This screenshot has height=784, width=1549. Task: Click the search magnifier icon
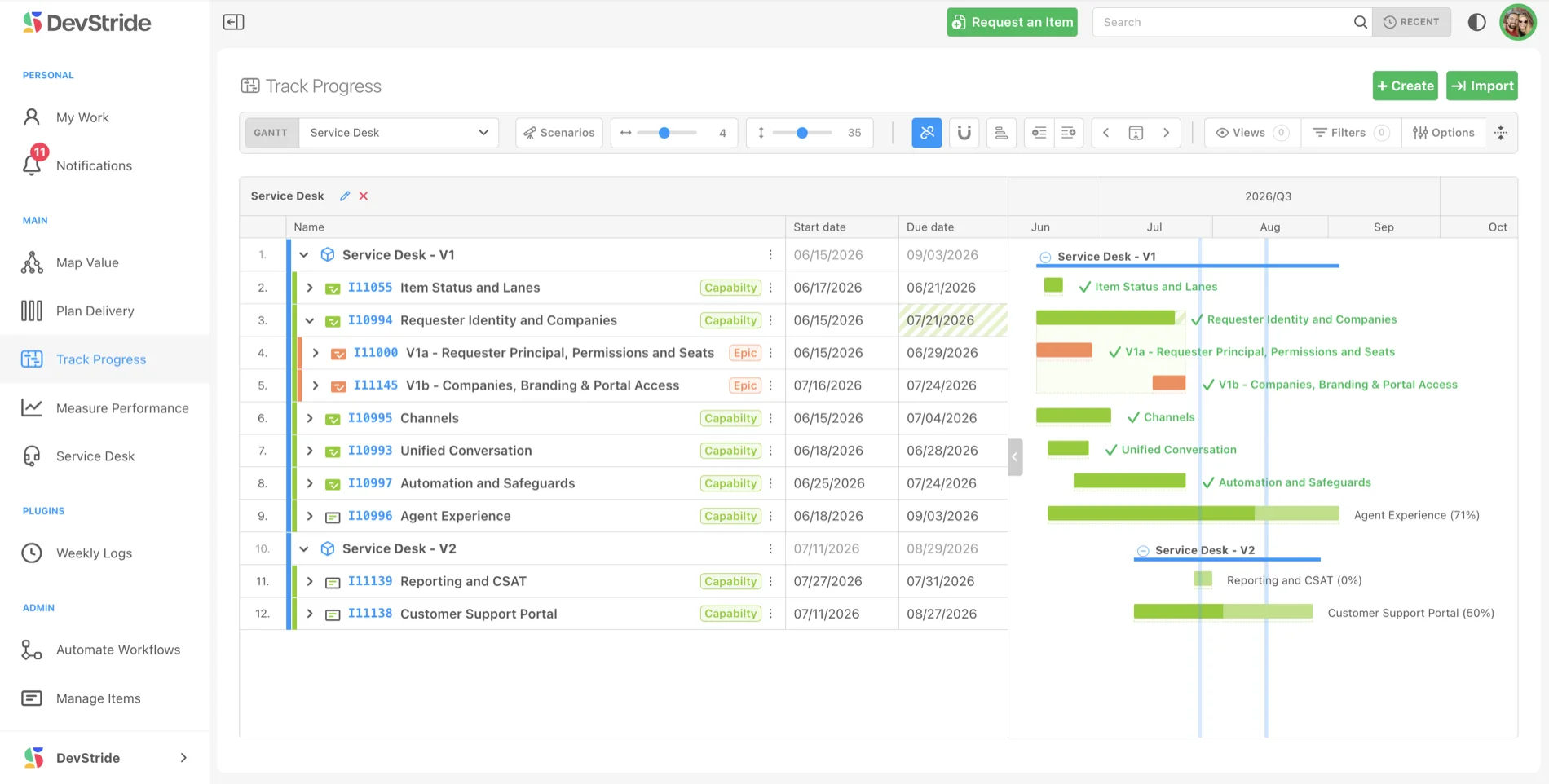[x=1360, y=22]
